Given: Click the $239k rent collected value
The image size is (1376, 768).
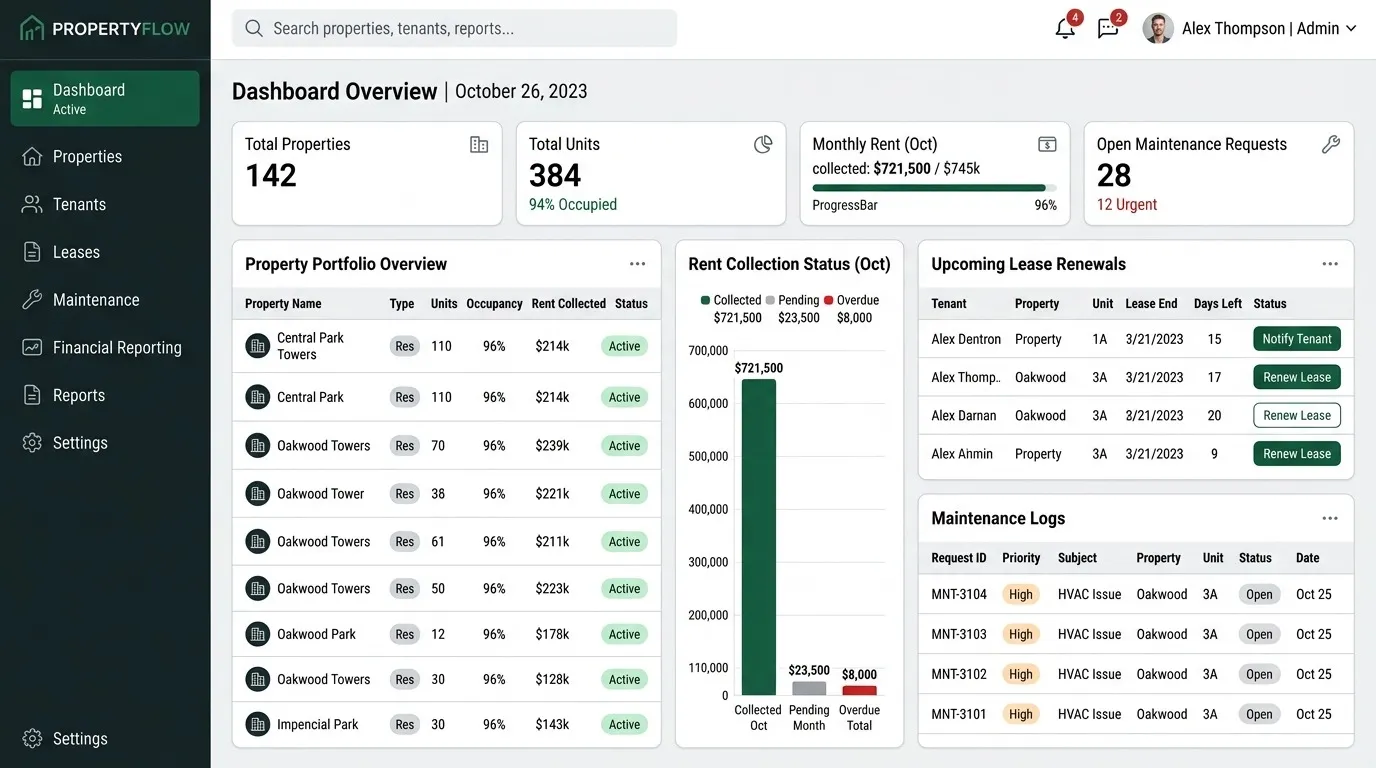Looking at the screenshot, I should (x=552, y=446).
